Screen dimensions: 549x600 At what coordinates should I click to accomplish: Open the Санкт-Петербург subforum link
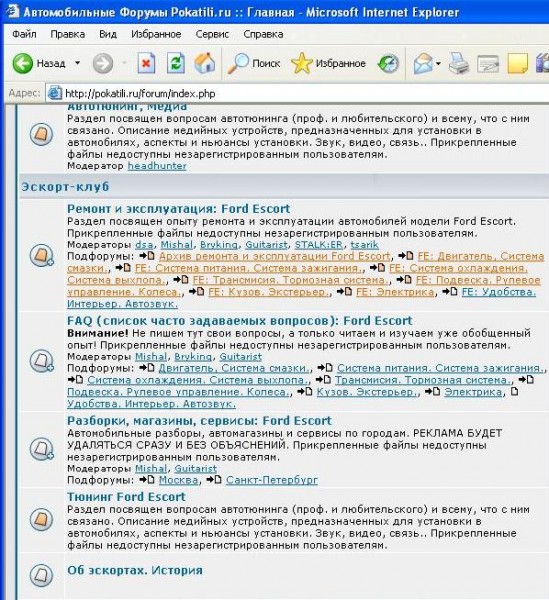(272, 480)
